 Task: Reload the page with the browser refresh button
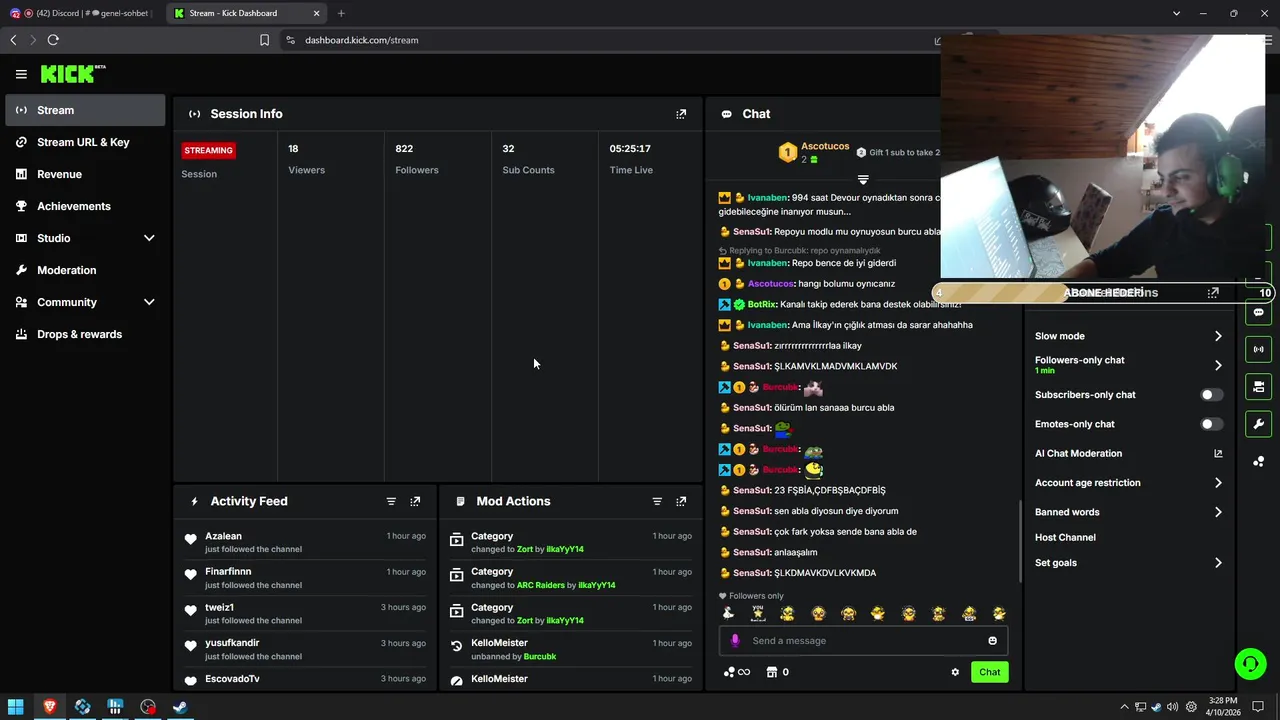pos(53,40)
